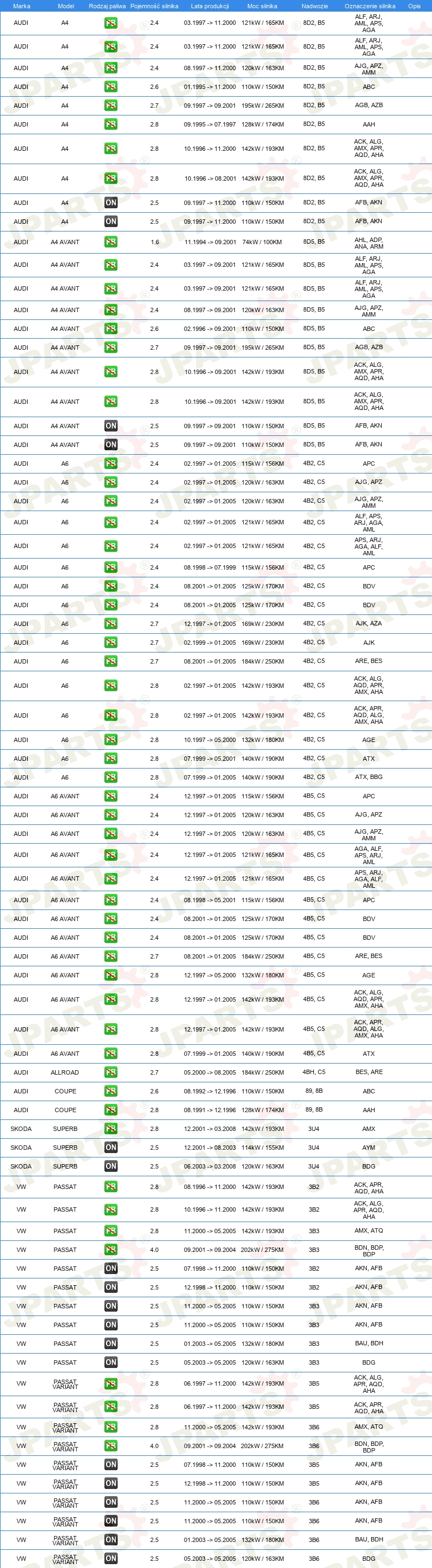Click diesel ON icon in Passat Variant 3B6 BDG row
432x1568 pixels.
tap(110, 1558)
